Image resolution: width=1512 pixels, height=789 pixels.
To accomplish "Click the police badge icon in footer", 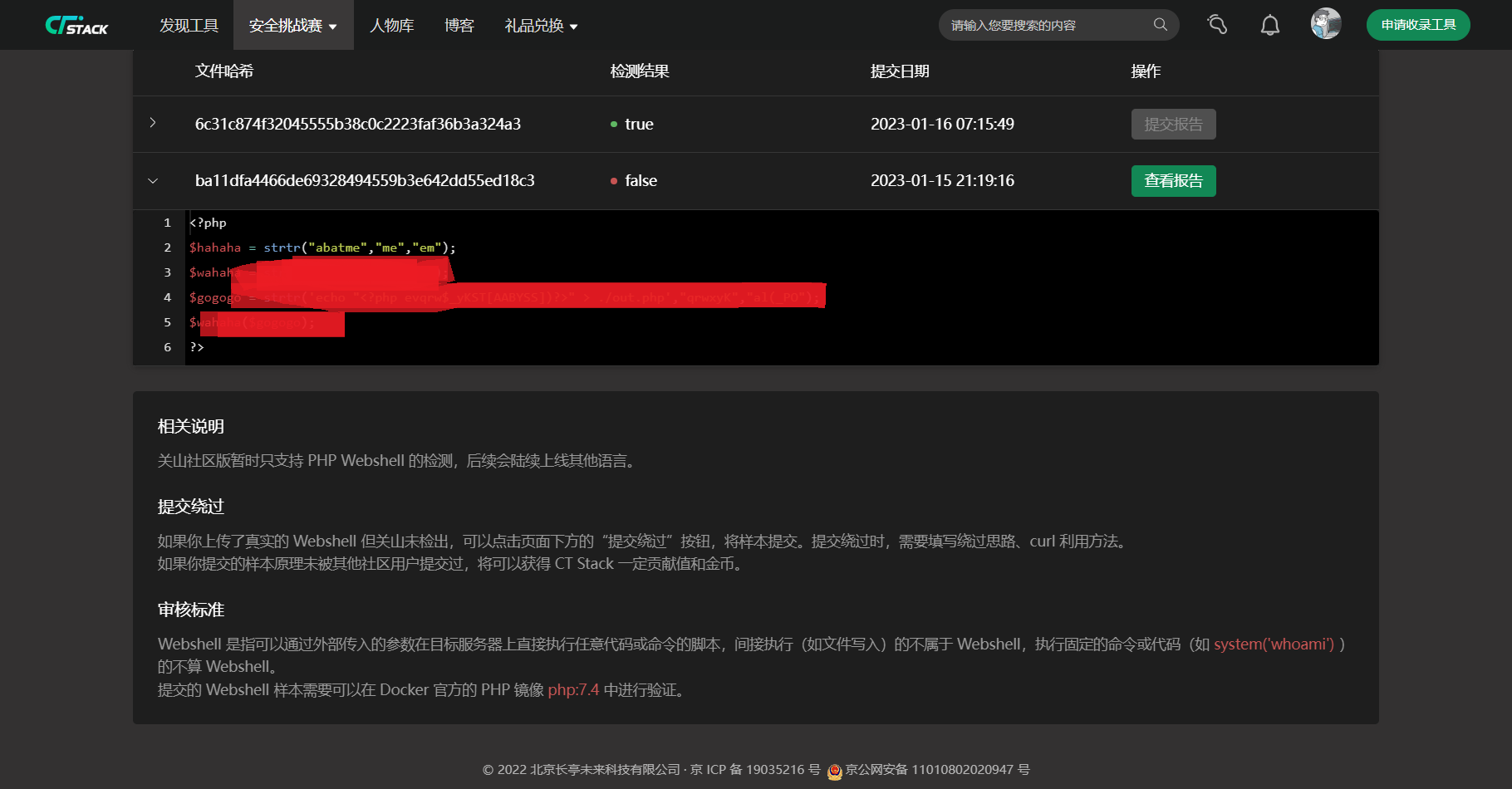I will pyautogui.click(x=833, y=771).
